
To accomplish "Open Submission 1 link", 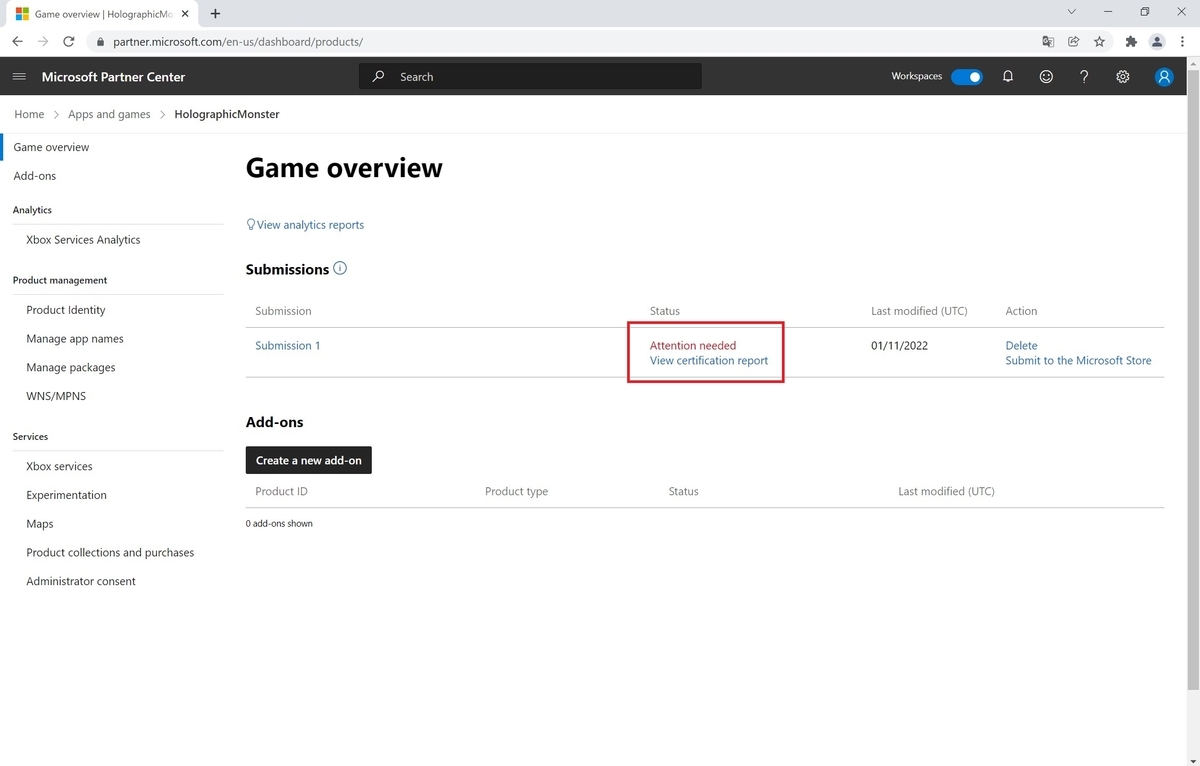I will (288, 346).
